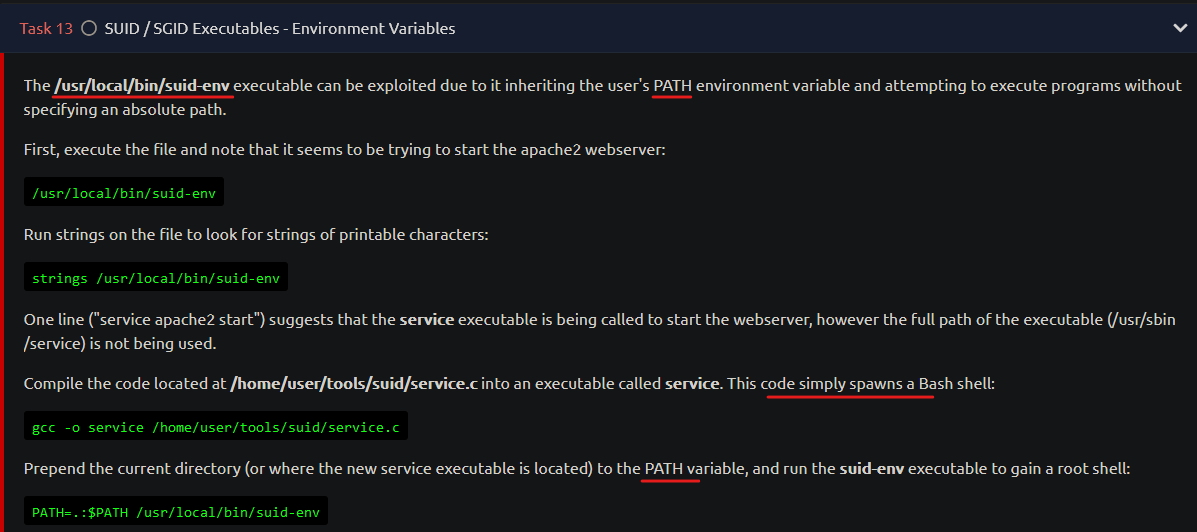Click the 'SUID / SGID Executables - Environment Variables' title

coord(279,28)
